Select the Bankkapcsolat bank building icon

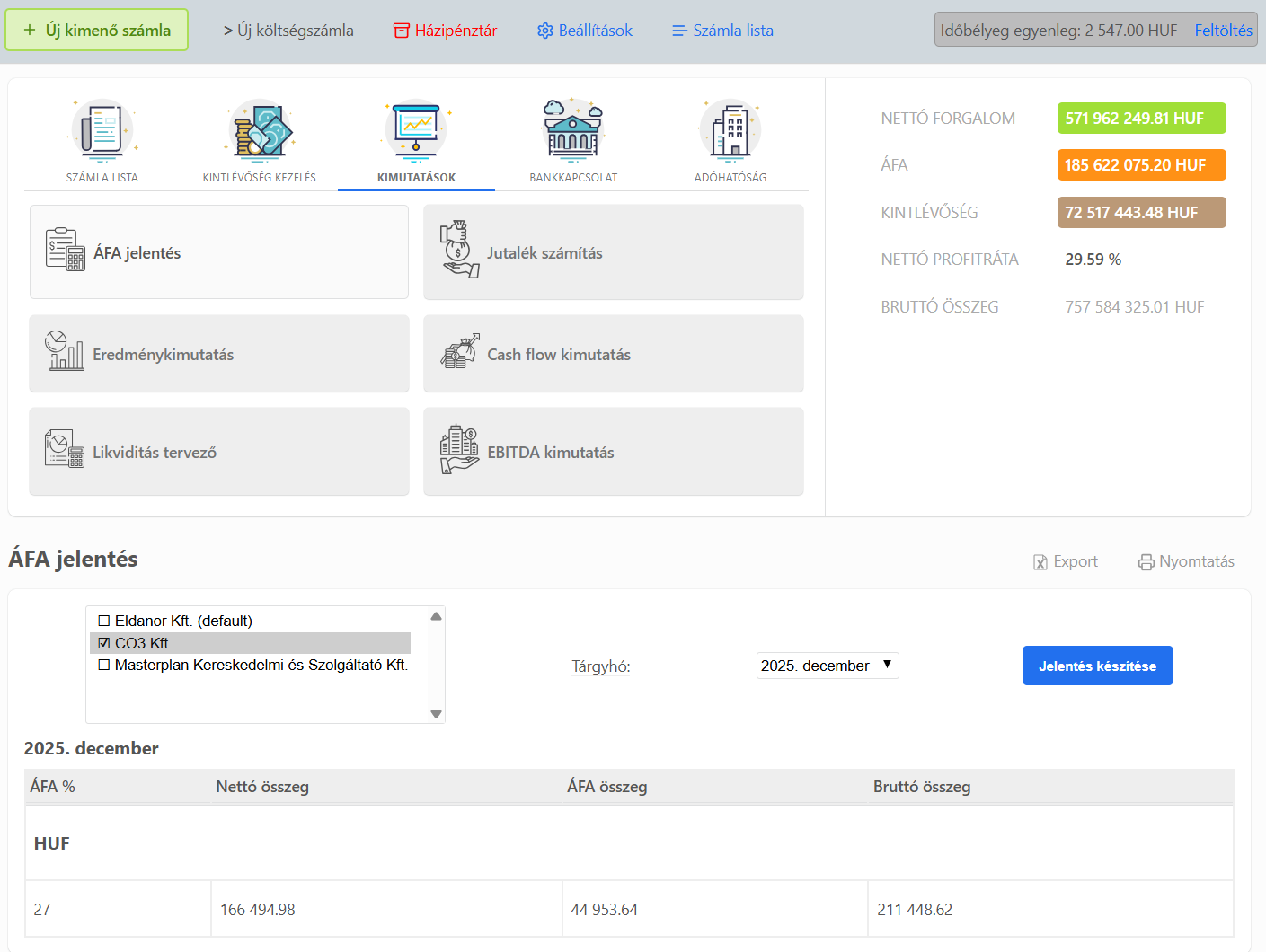tap(573, 130)
